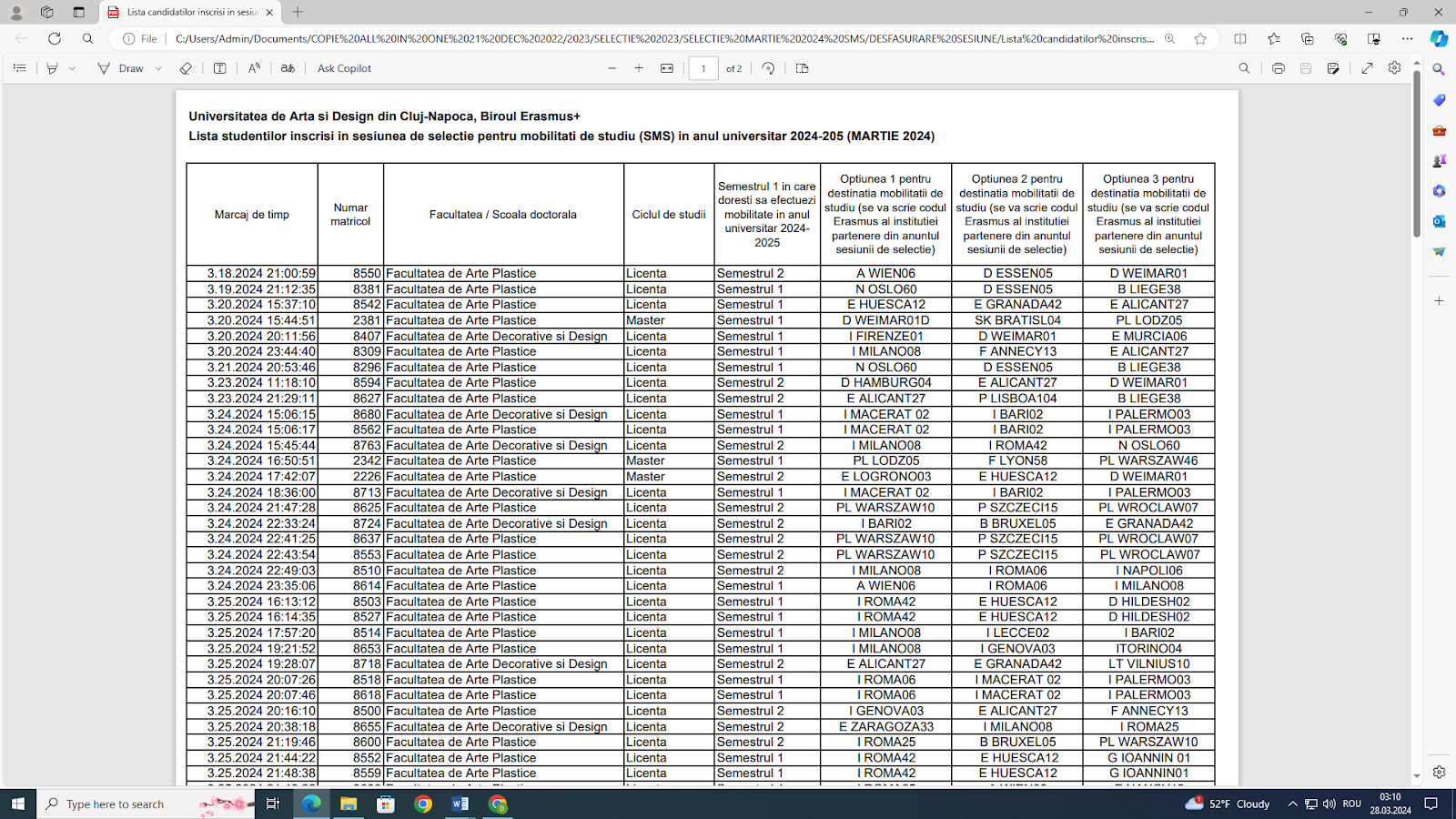This screenshot has width=1456, height=819.
Task: Customize sidebar with the plus button
Action: pyautogui.click(x=1439, y=300)
